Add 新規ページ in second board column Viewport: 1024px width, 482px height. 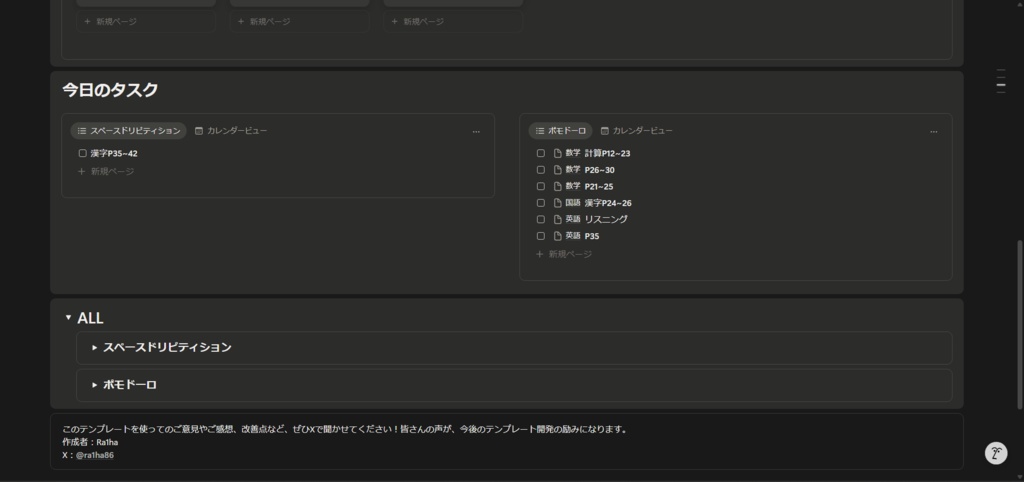(299, 22)
